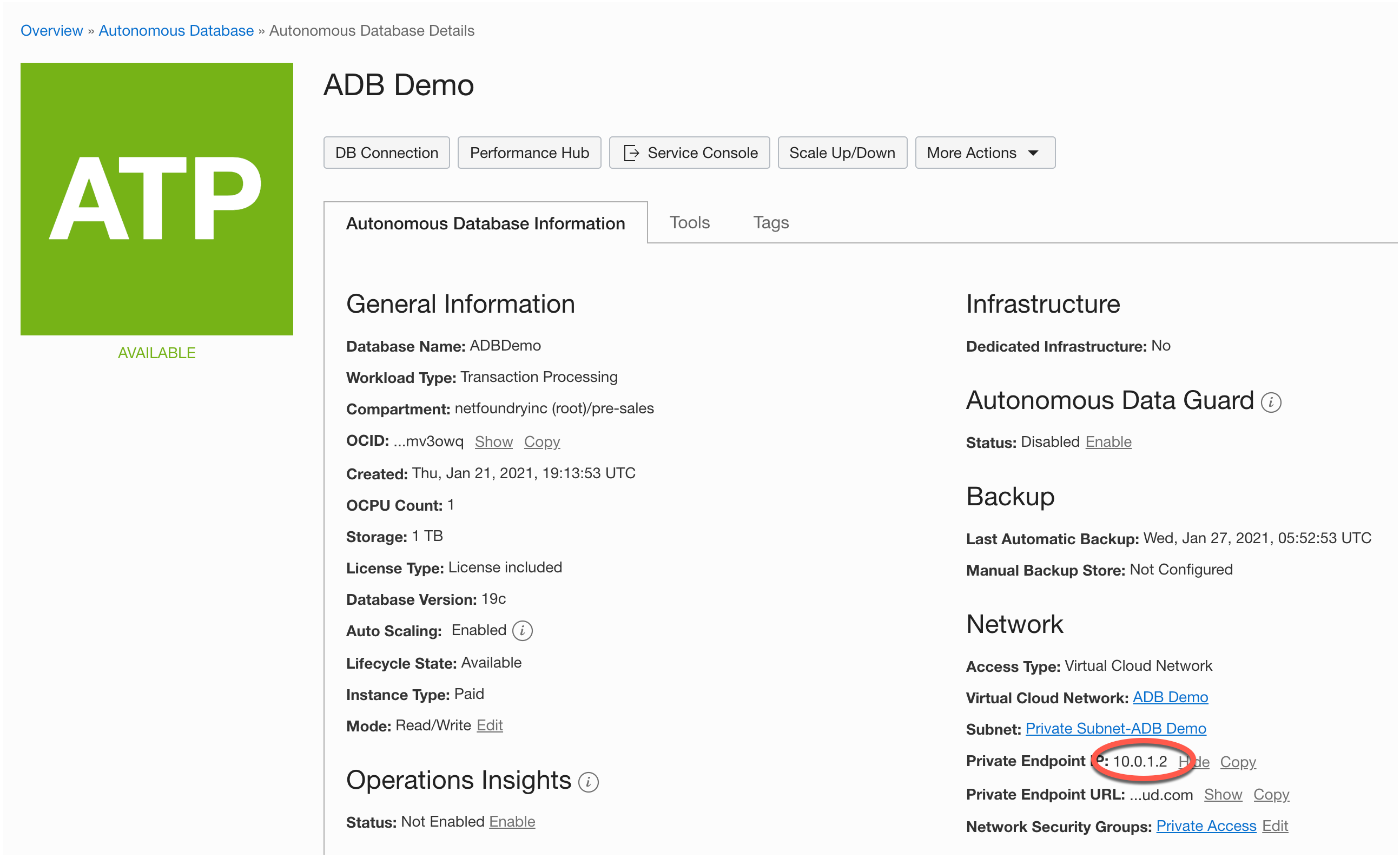Copy the Private Endpoint URL
This screenshot has height=858, width=1400.
(1273, 795)
